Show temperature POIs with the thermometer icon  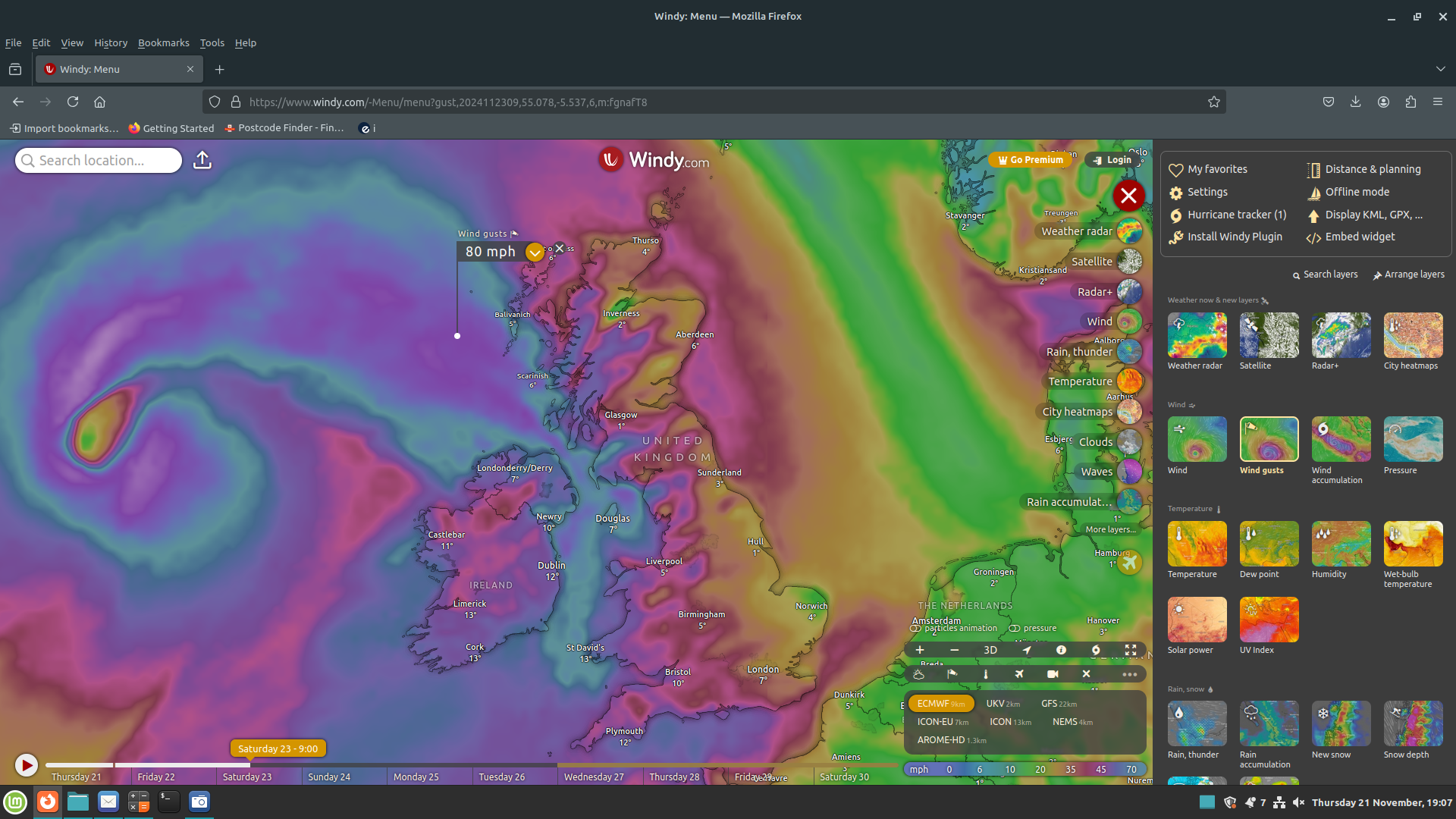click(986, 674)
